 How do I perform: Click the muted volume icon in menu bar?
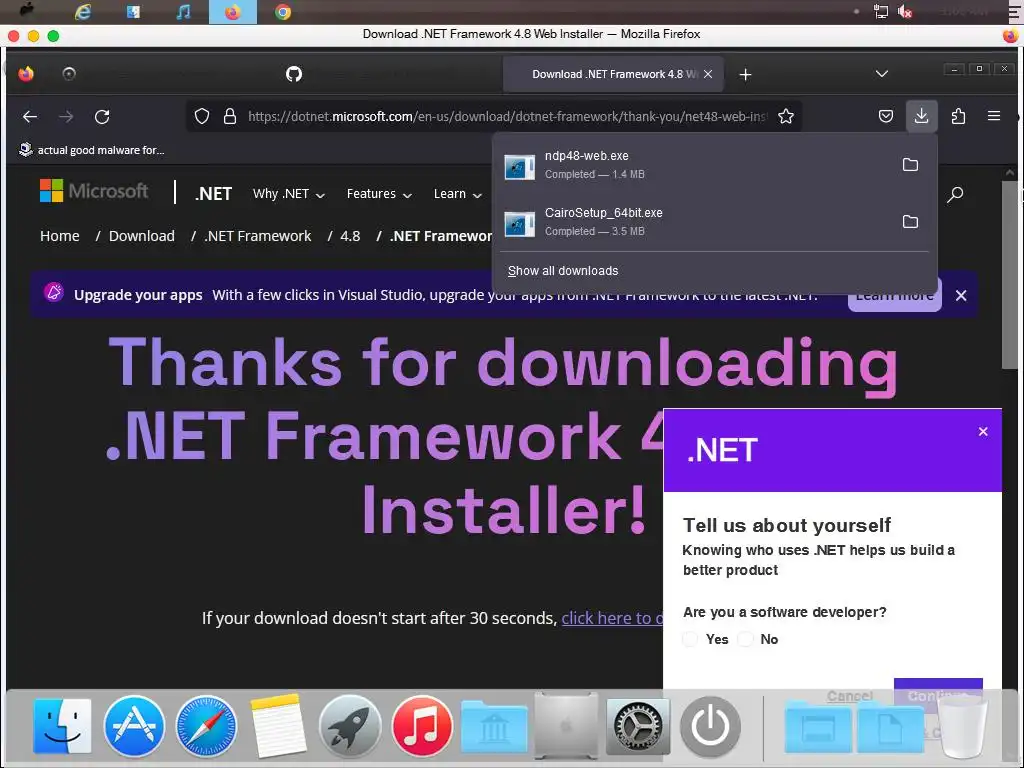pos(905,12)
